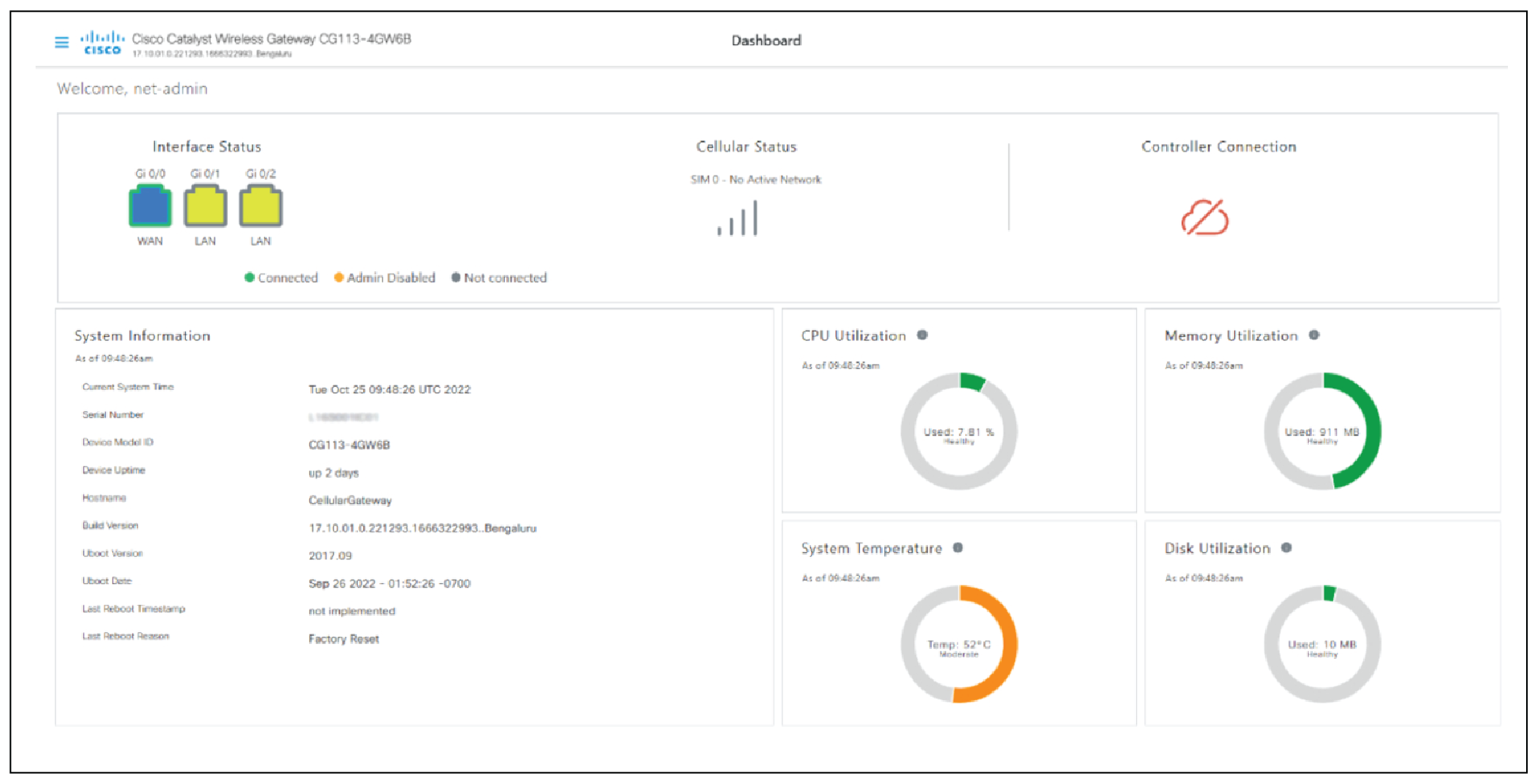The image size is (1538, 784).
Task: Click the 'Used: 911 MB' memory reading
Action: (1322, 432)
